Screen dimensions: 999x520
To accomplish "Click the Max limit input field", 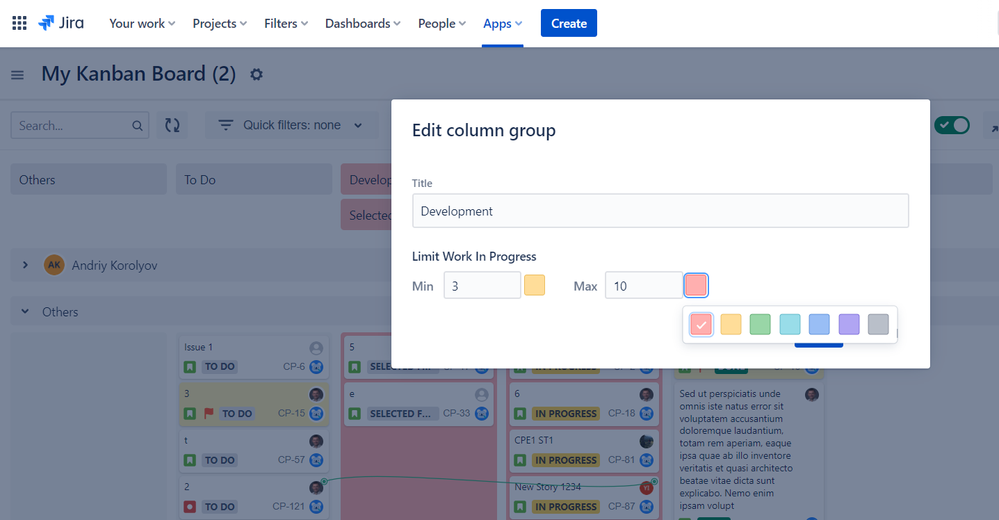I will [x=643, y=285].
